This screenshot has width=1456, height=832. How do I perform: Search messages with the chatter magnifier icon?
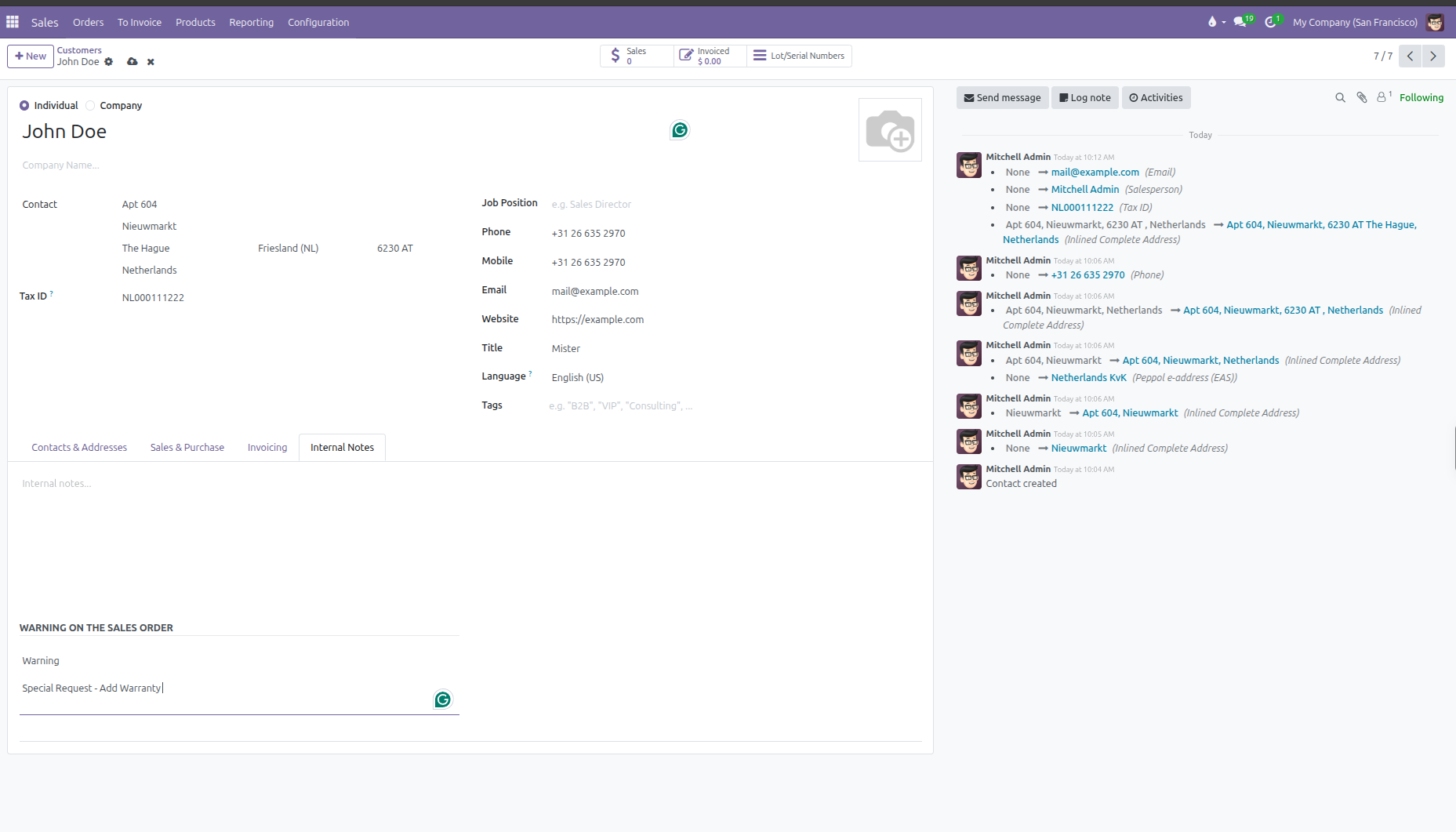pos(1340,98)
